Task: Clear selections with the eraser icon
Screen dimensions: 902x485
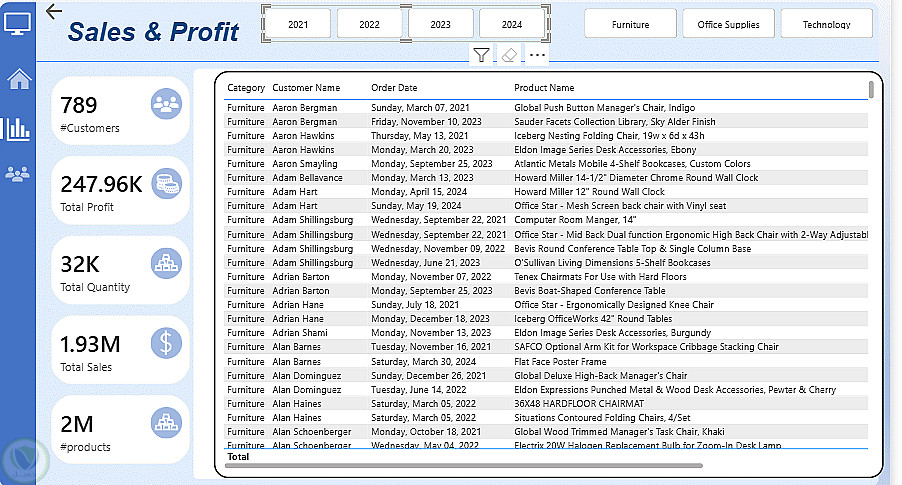Action: point(509,55)
